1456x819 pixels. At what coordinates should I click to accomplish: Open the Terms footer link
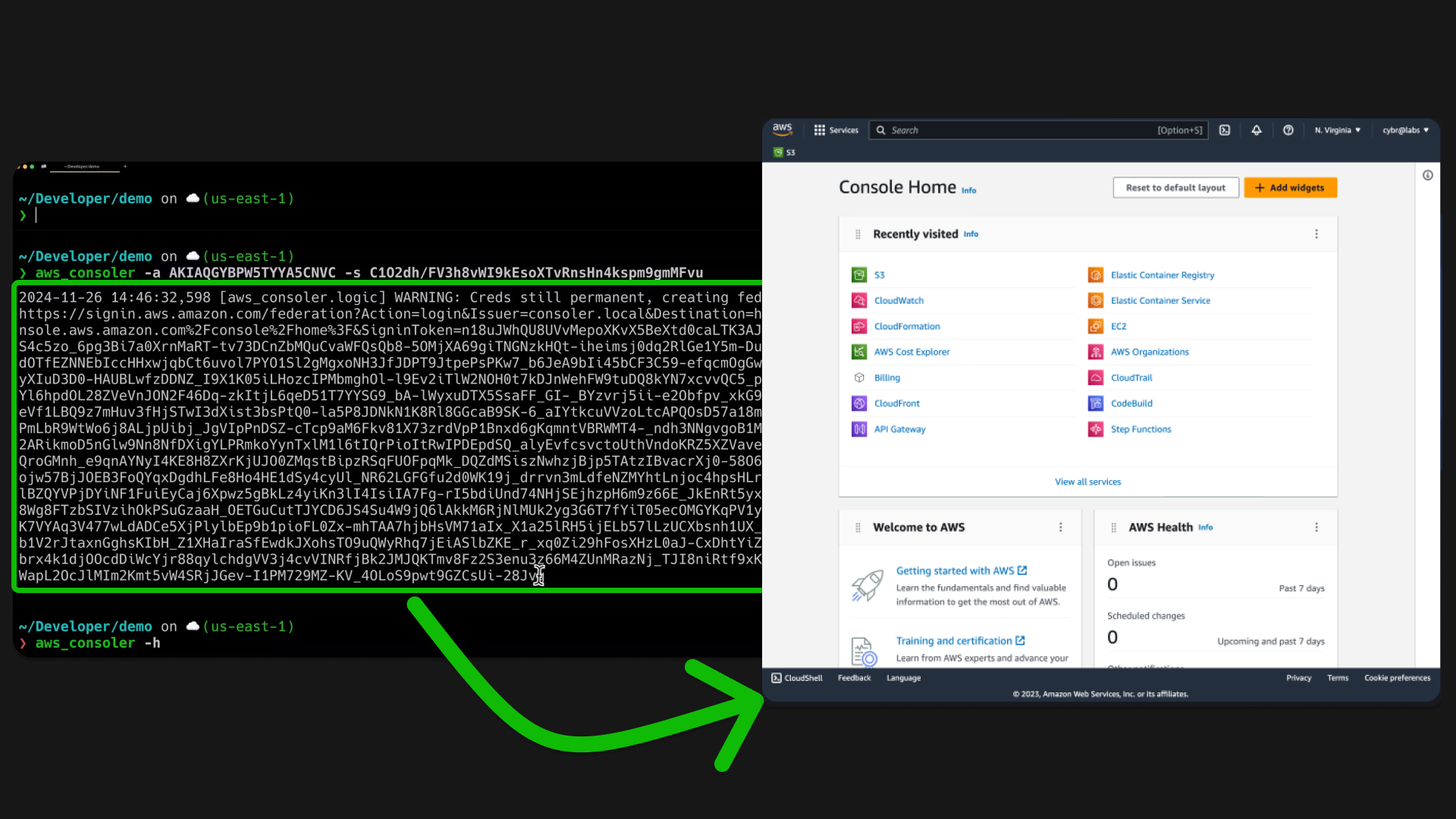(x=1338, y=678)
